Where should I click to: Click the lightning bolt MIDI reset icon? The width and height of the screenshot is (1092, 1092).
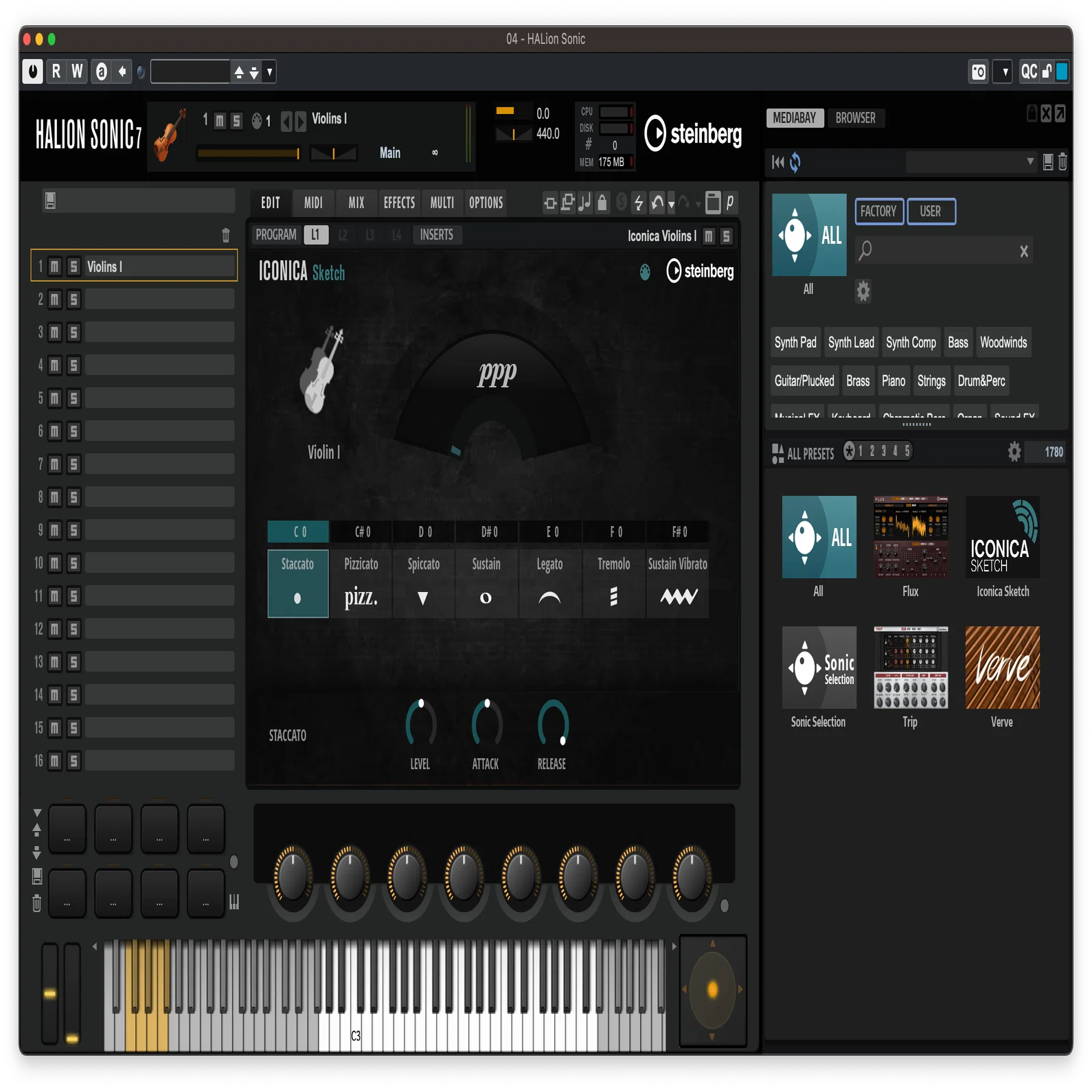639,202
